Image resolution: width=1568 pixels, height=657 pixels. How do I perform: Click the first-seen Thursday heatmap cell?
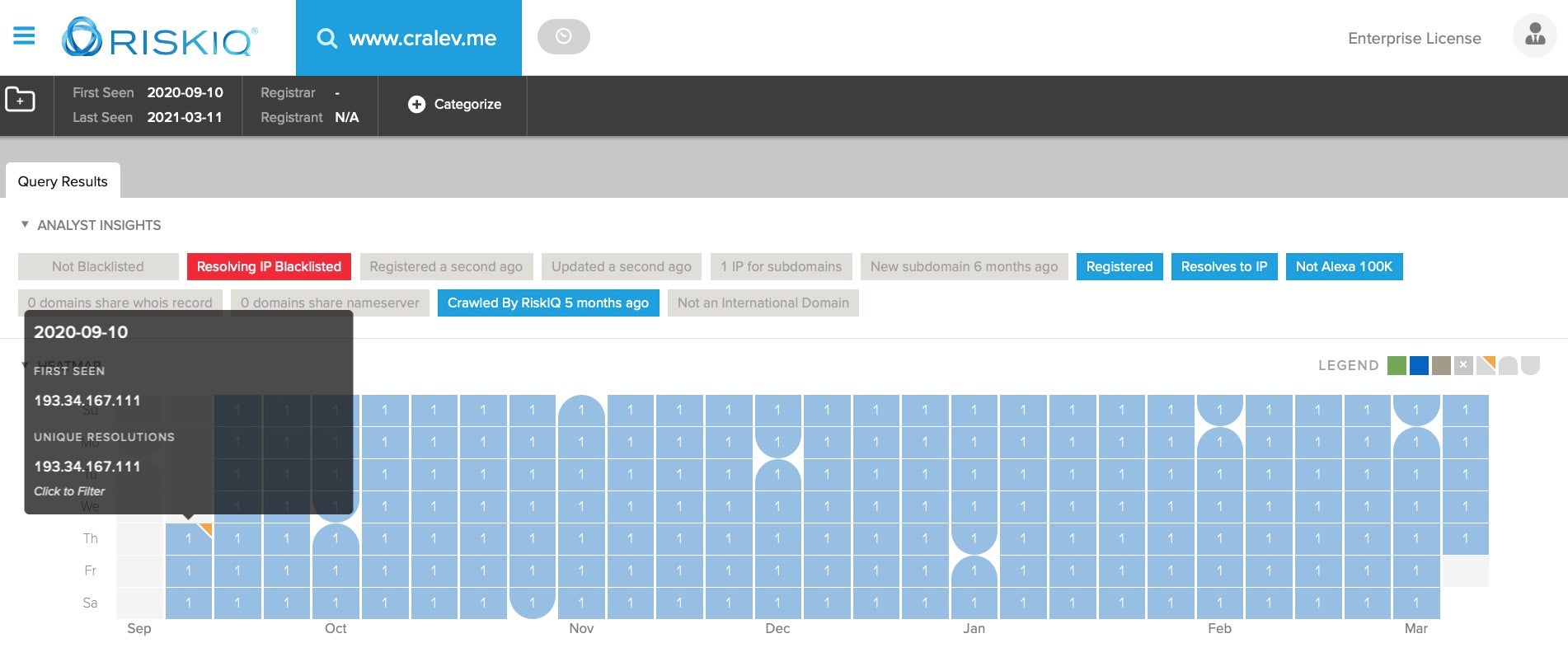pyautogui.click(x=189, y=539)
